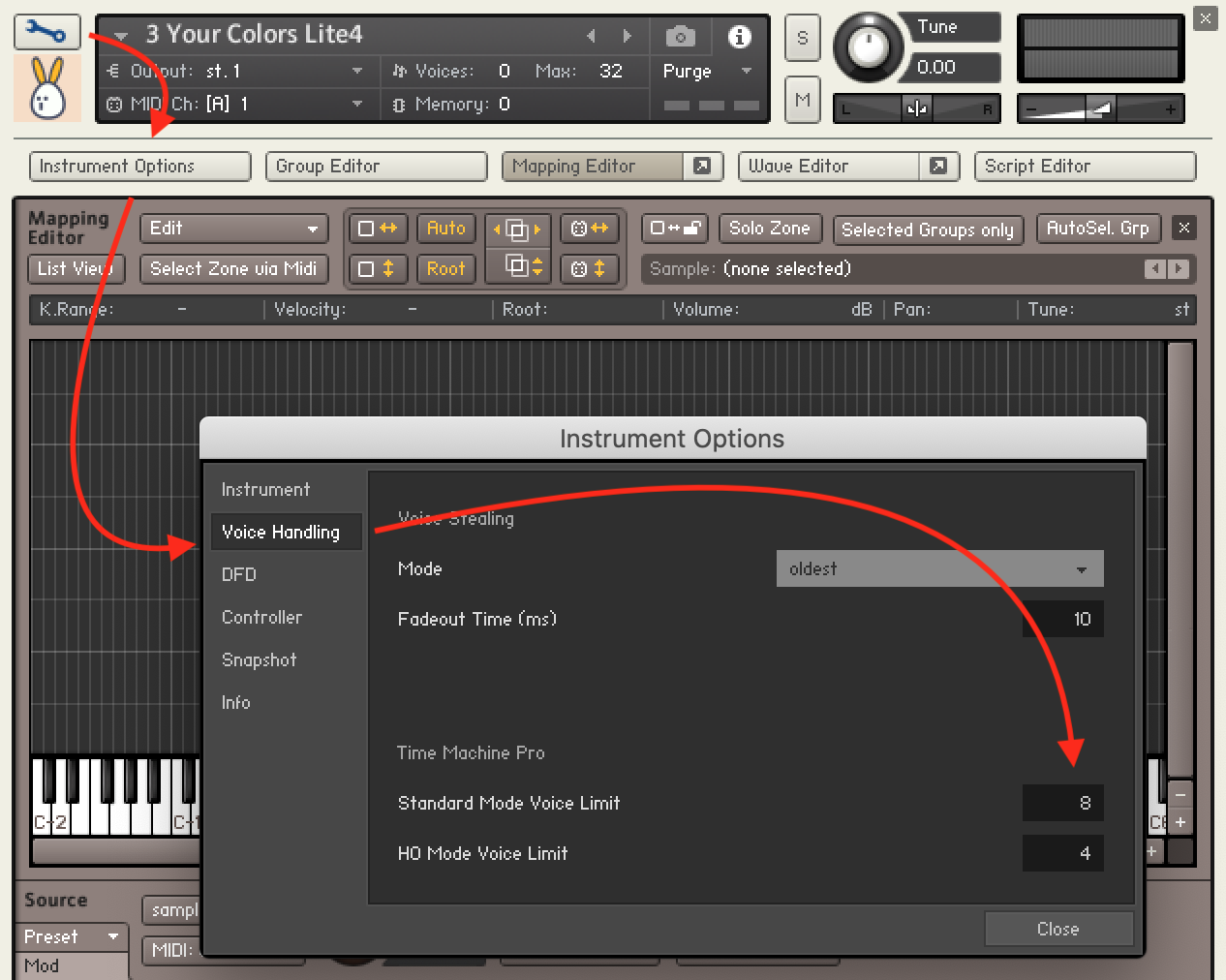Screen dimensions: 1226x980
Task: Select the DFD options tab
Action: point(239,575)
